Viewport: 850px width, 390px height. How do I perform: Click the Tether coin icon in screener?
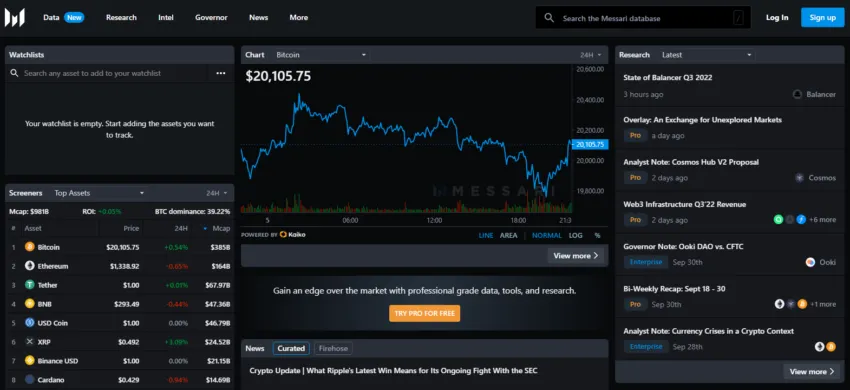(x=29, y=285)
